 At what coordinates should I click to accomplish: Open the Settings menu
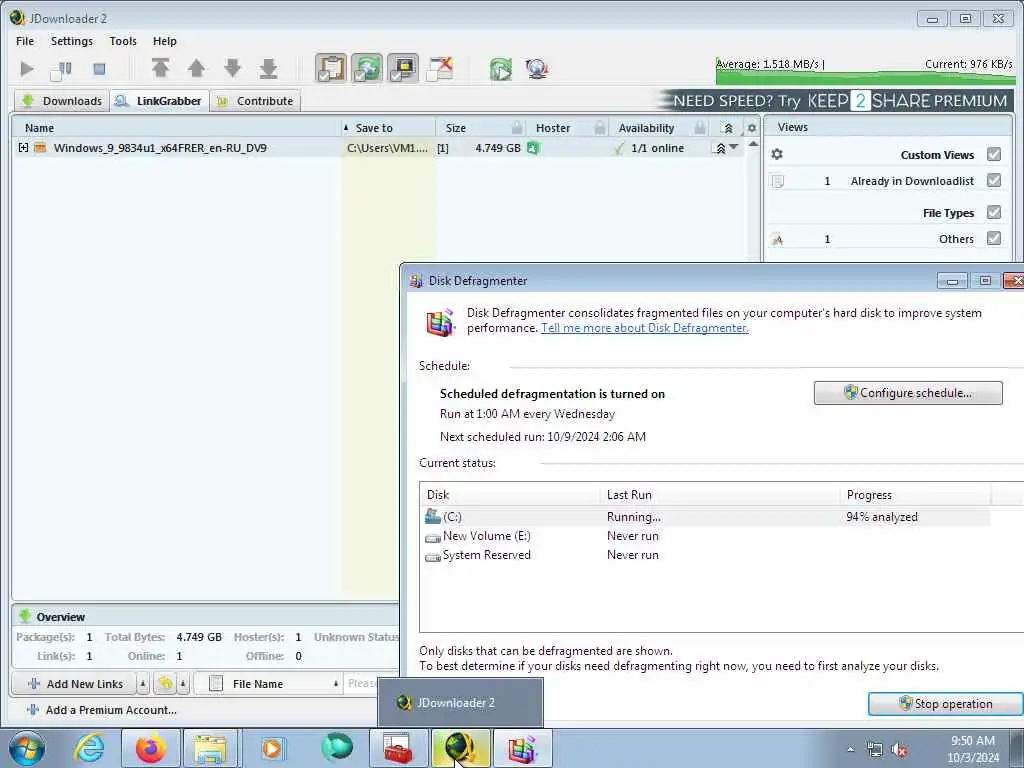click(72, 41)
